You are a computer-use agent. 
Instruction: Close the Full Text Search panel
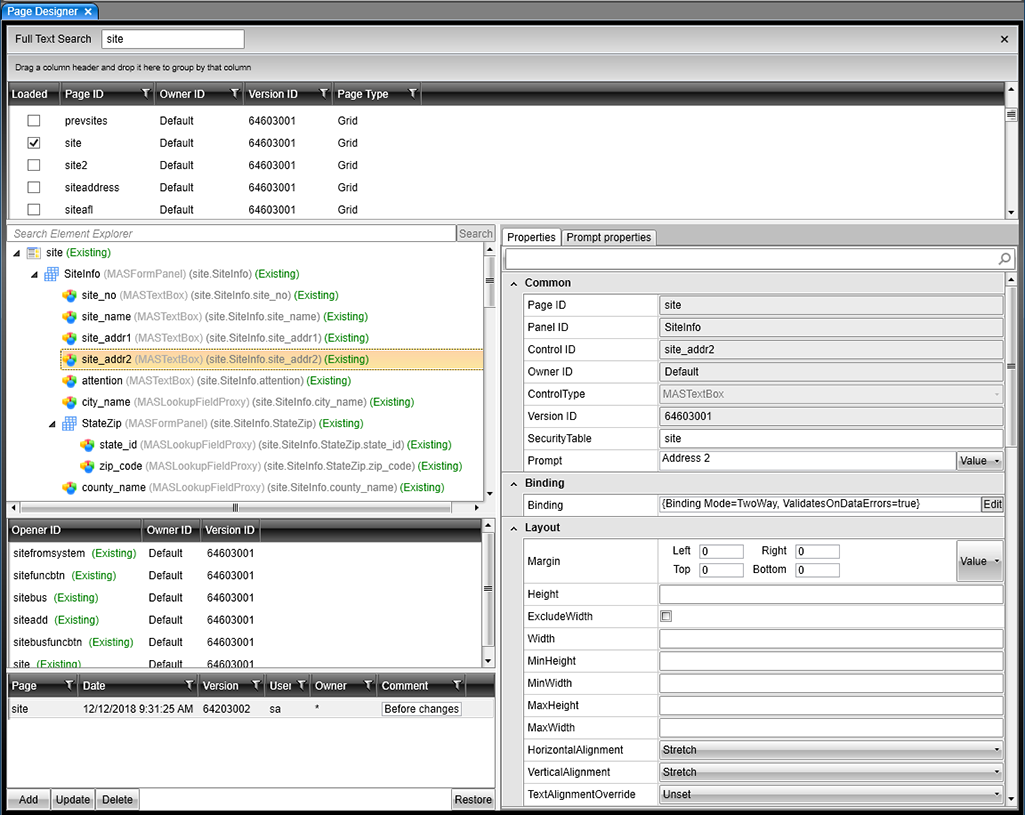[1004, 39]
